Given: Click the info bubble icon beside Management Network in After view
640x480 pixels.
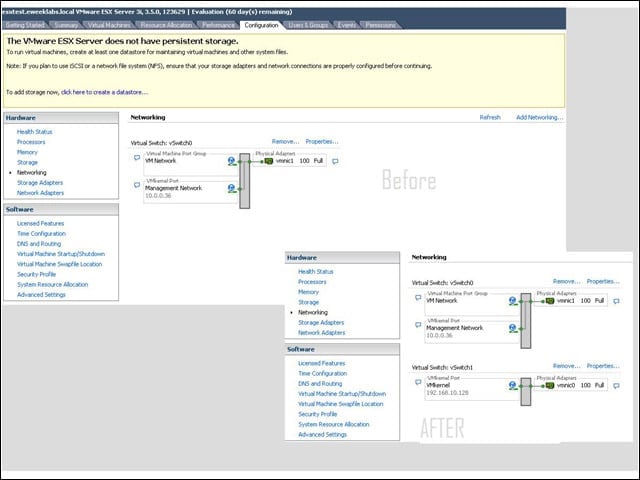Looking at the screenshot, I should (x=418, y=325).
